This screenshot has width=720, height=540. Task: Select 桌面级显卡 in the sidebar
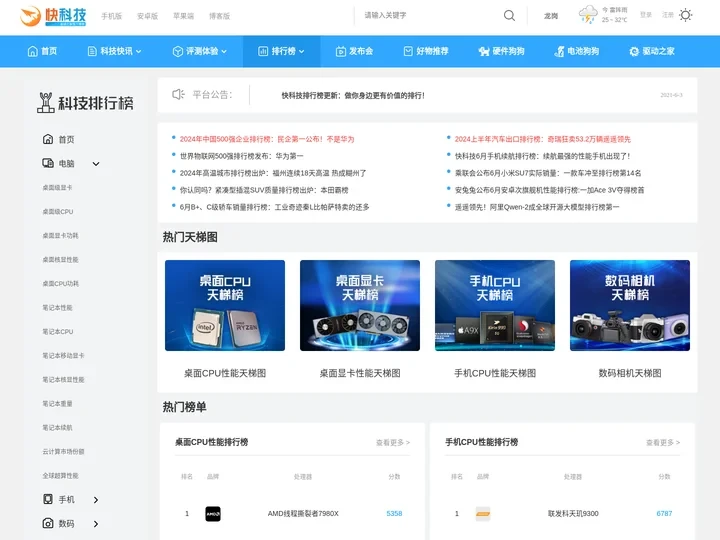click(x=57, y=187)
